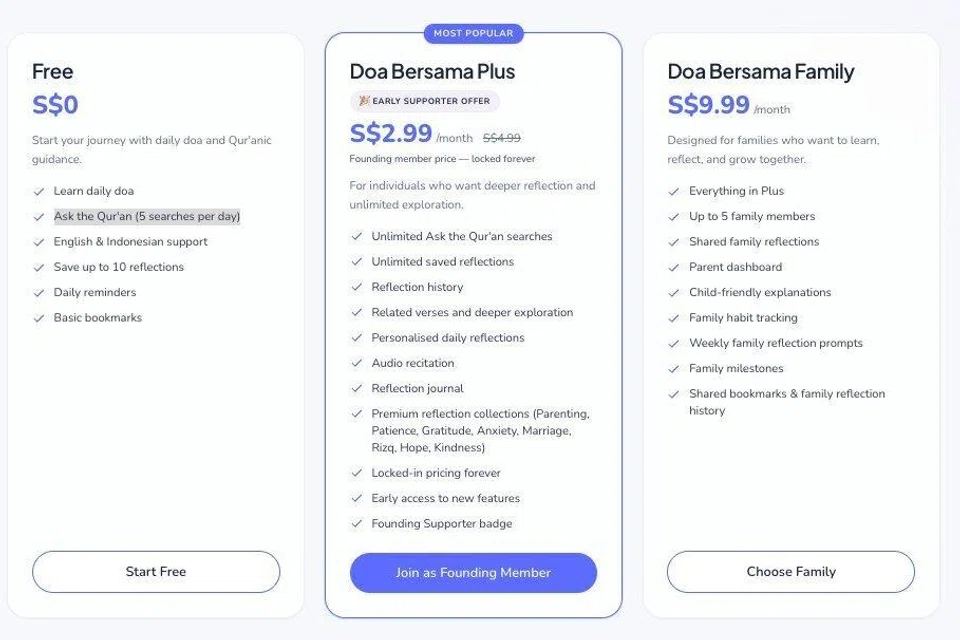The height and width of the screenshot is (640, 960).
Task: Click the Doa Bersama Plus heading
Action: coord(432,72)
